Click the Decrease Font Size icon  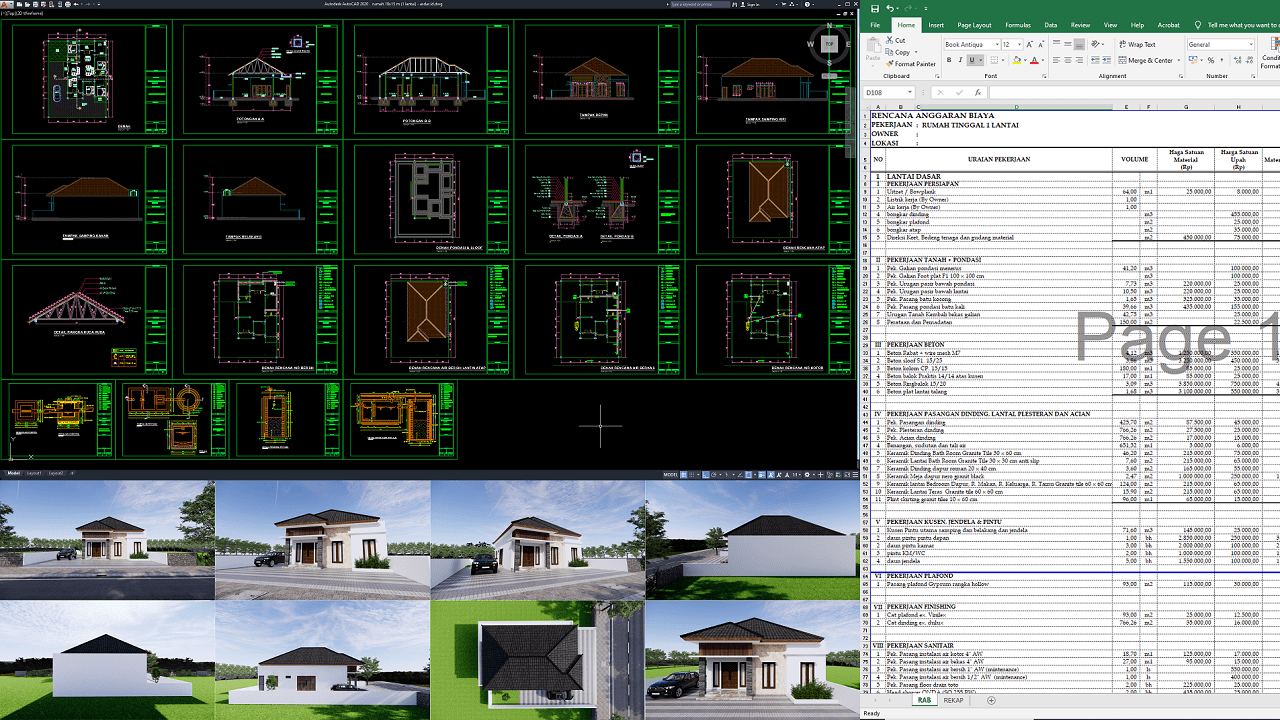click(1041, 44)
